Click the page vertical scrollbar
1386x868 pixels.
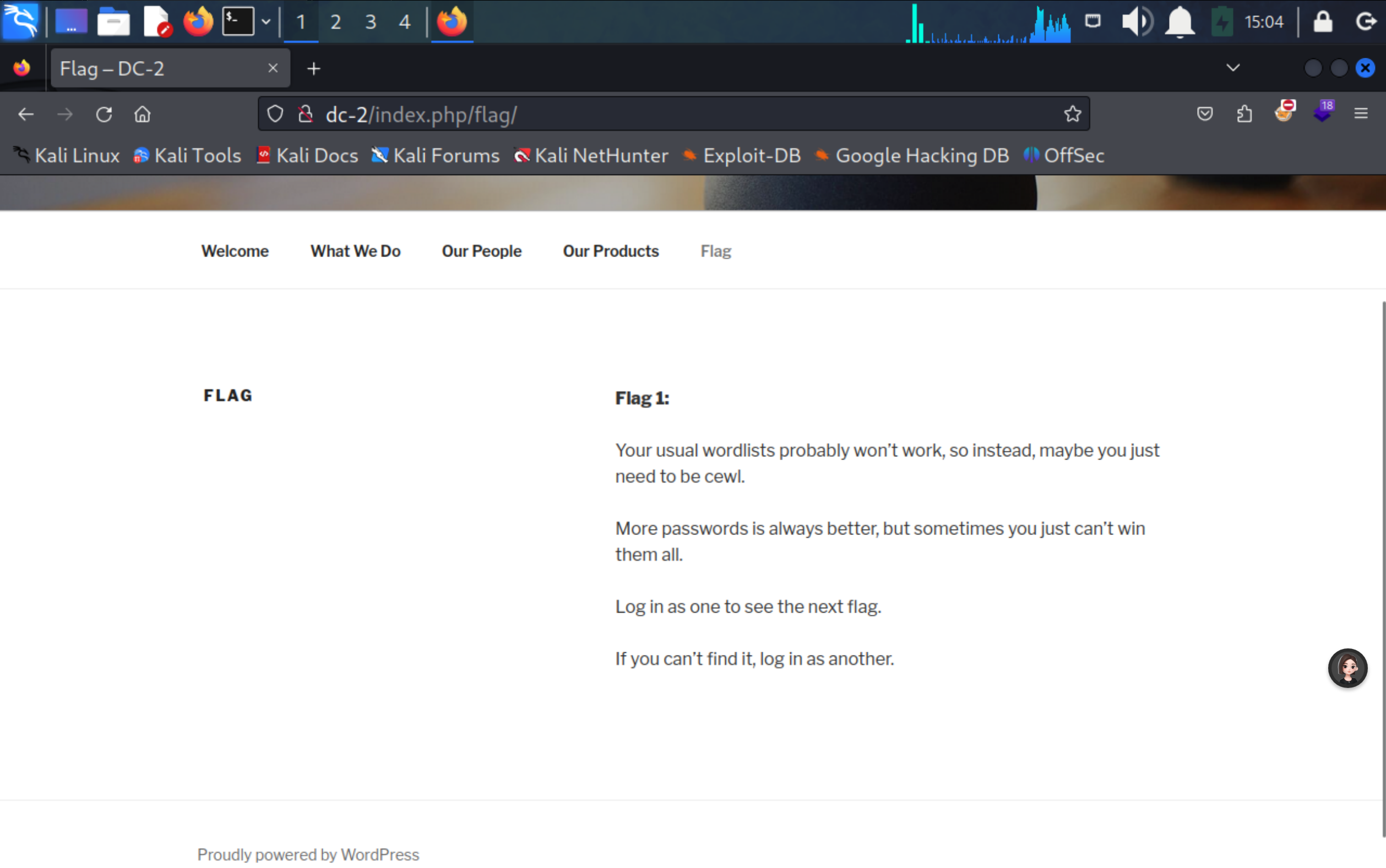(x=1383, y=569)
